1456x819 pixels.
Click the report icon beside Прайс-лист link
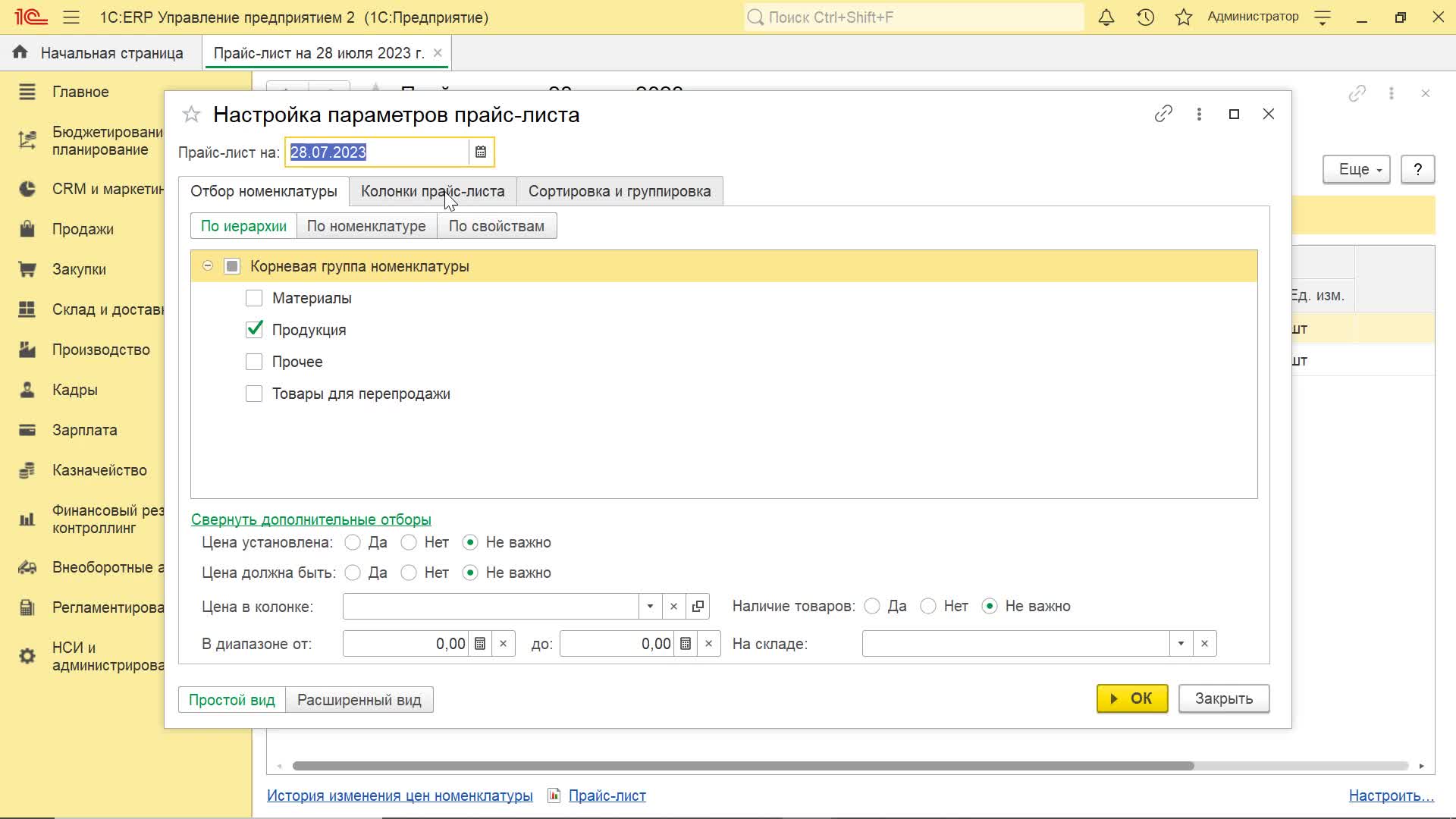click(554, 795)
